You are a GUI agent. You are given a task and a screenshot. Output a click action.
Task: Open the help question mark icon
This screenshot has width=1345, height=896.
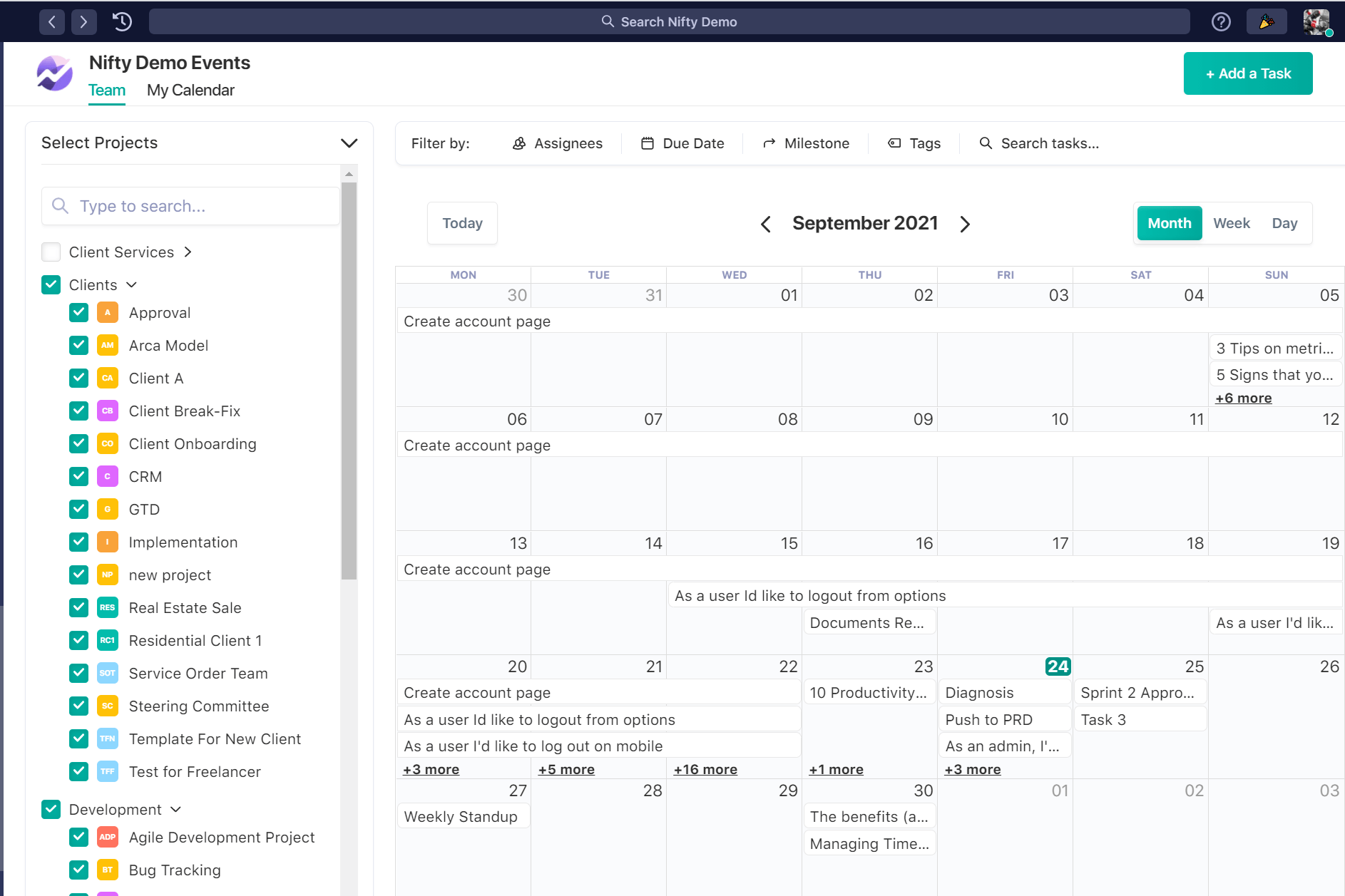pos(1221,22)
